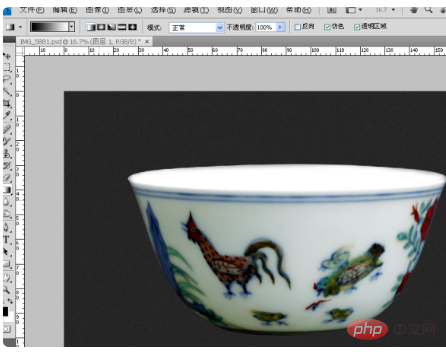Select the Move tool
The height and width of the screenshot is (362, 446).
tap(7, 56)
